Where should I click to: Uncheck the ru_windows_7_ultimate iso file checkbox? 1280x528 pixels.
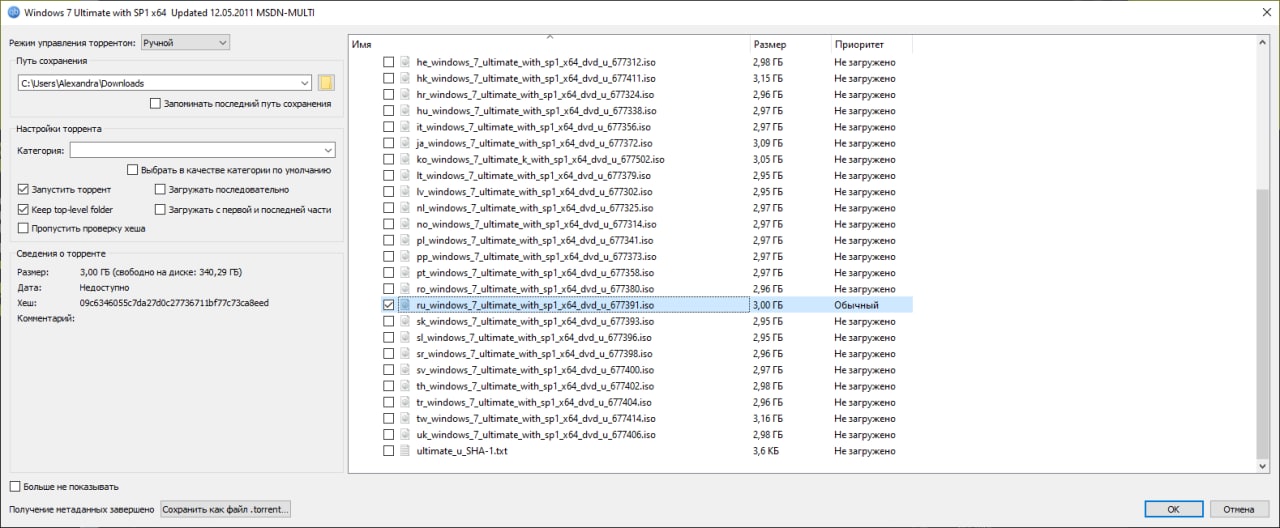(x=389, y=305)
